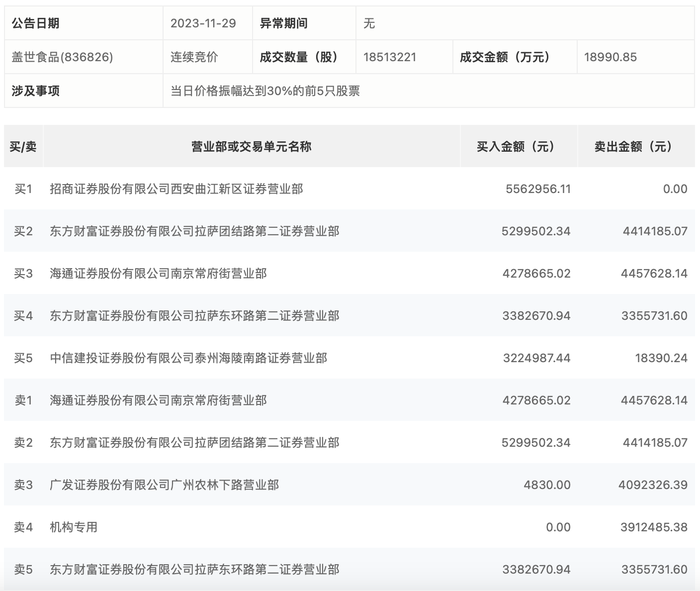Select 3382670.94 in the 买4 row
This screenshot has width=700, height=591.
pos(537,316)
